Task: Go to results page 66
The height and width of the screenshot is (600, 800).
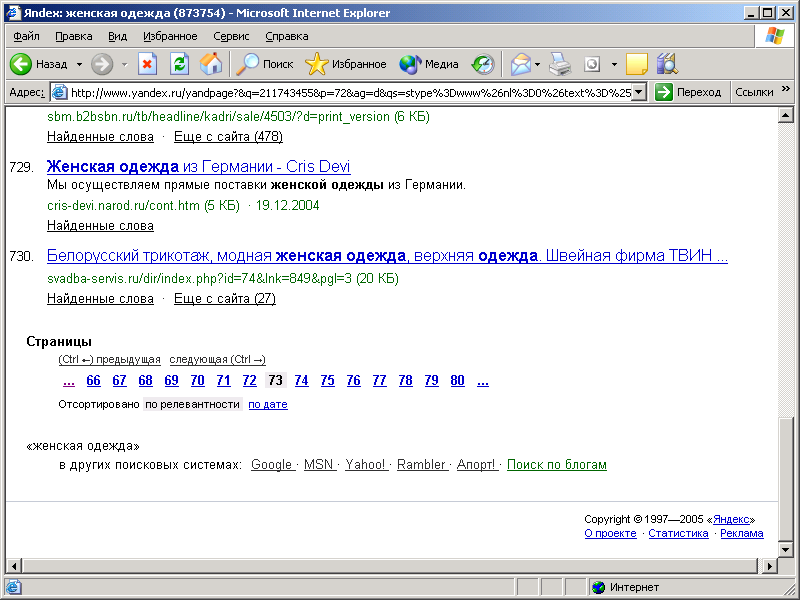Action: click(x=93, y=381)
